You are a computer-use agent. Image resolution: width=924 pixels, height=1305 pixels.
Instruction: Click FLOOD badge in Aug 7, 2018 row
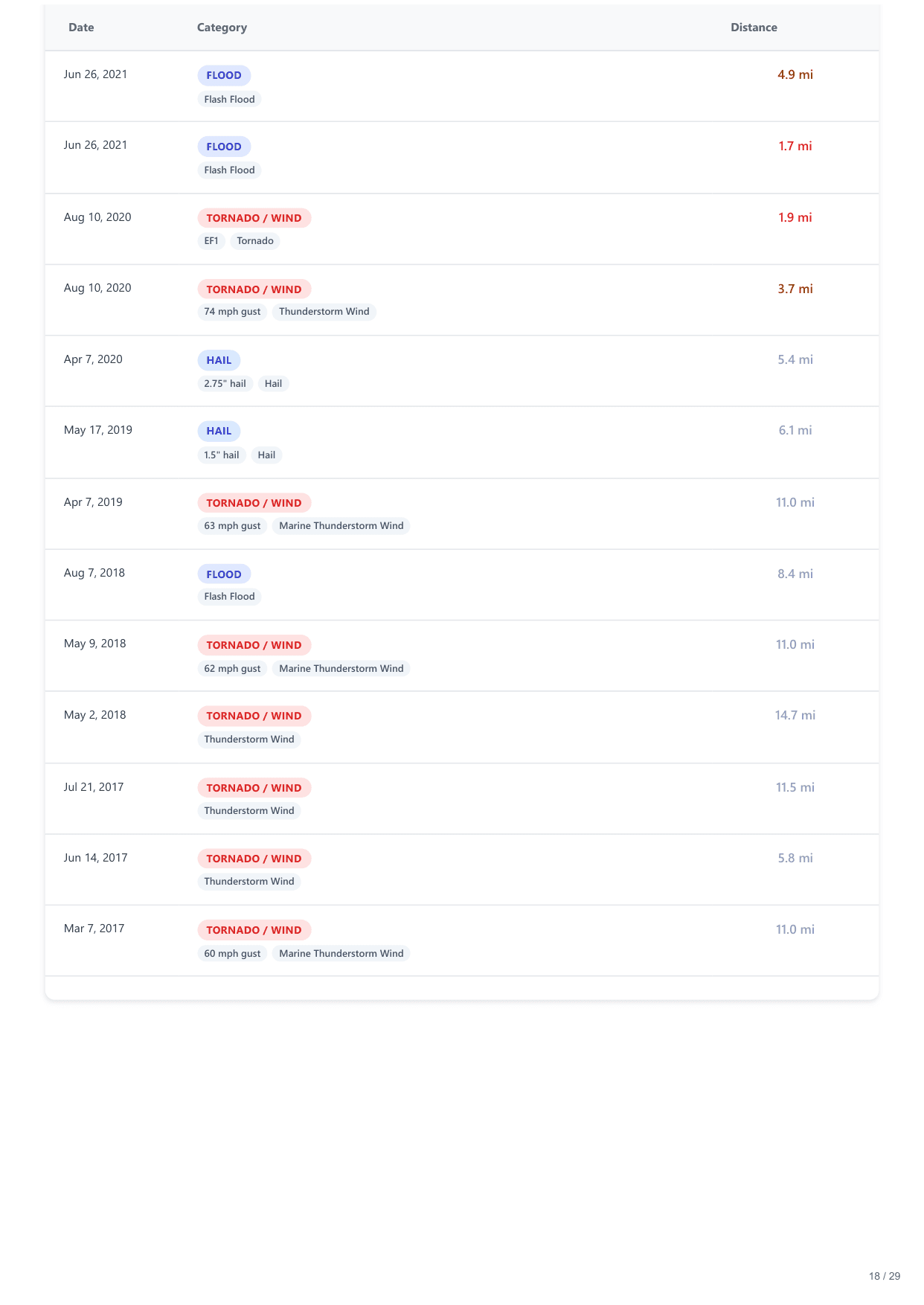coord(224,574)
